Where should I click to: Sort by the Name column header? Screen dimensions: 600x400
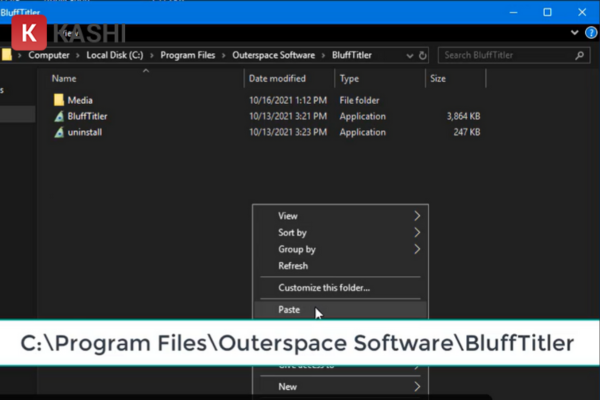(64, 78)
